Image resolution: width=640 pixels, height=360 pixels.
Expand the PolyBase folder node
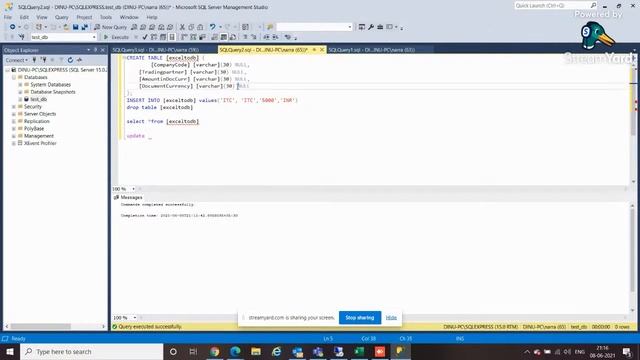[14, 129]
